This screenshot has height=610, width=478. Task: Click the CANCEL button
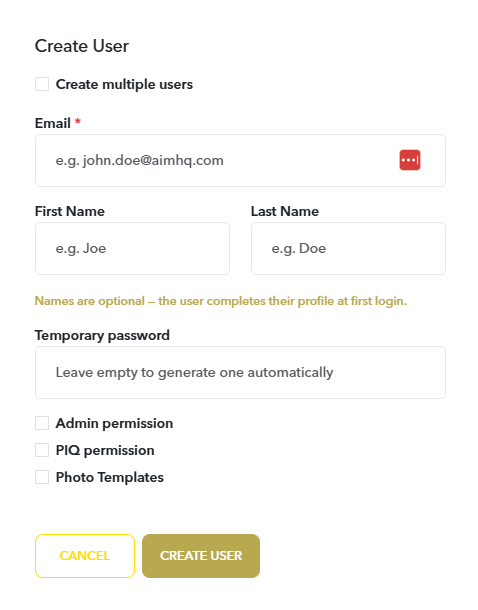point(85,556)
